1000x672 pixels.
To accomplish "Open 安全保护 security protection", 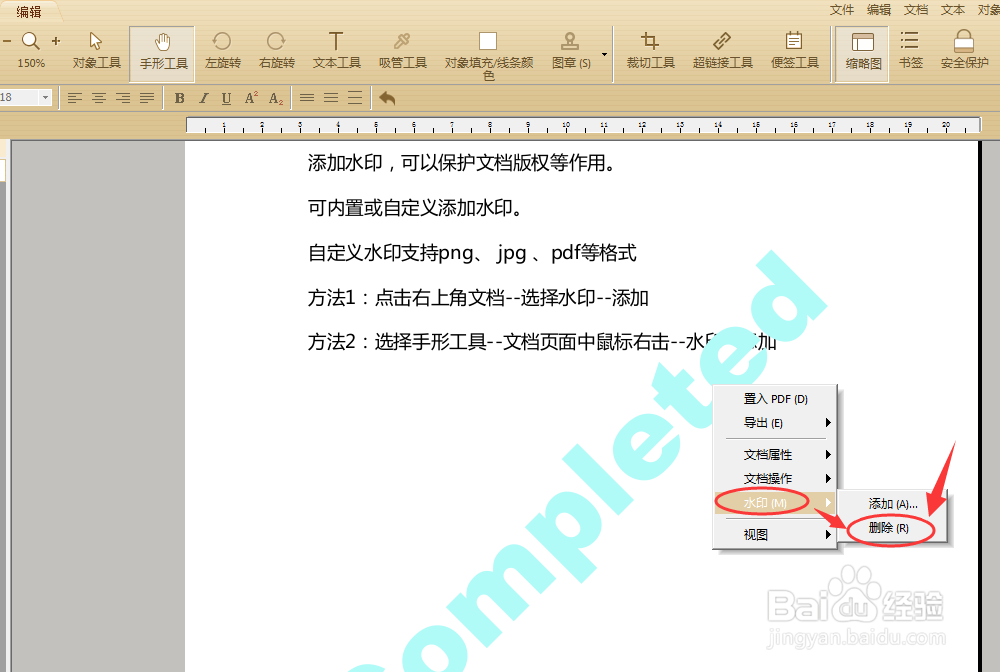I will coord(964,51).
